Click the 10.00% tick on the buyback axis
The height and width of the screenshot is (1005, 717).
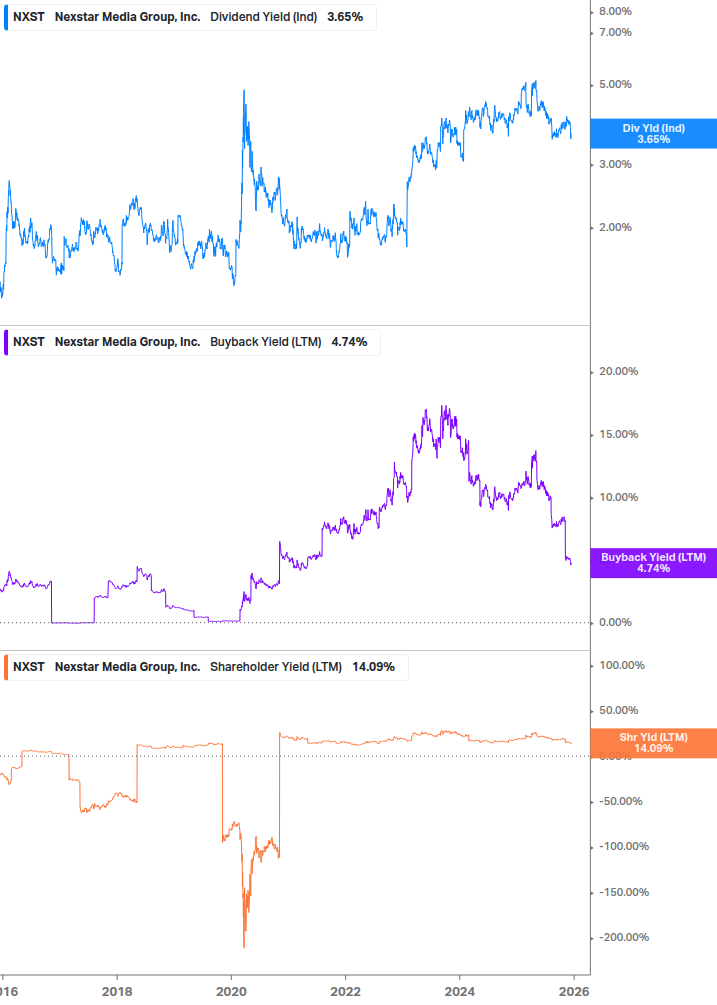618,497
